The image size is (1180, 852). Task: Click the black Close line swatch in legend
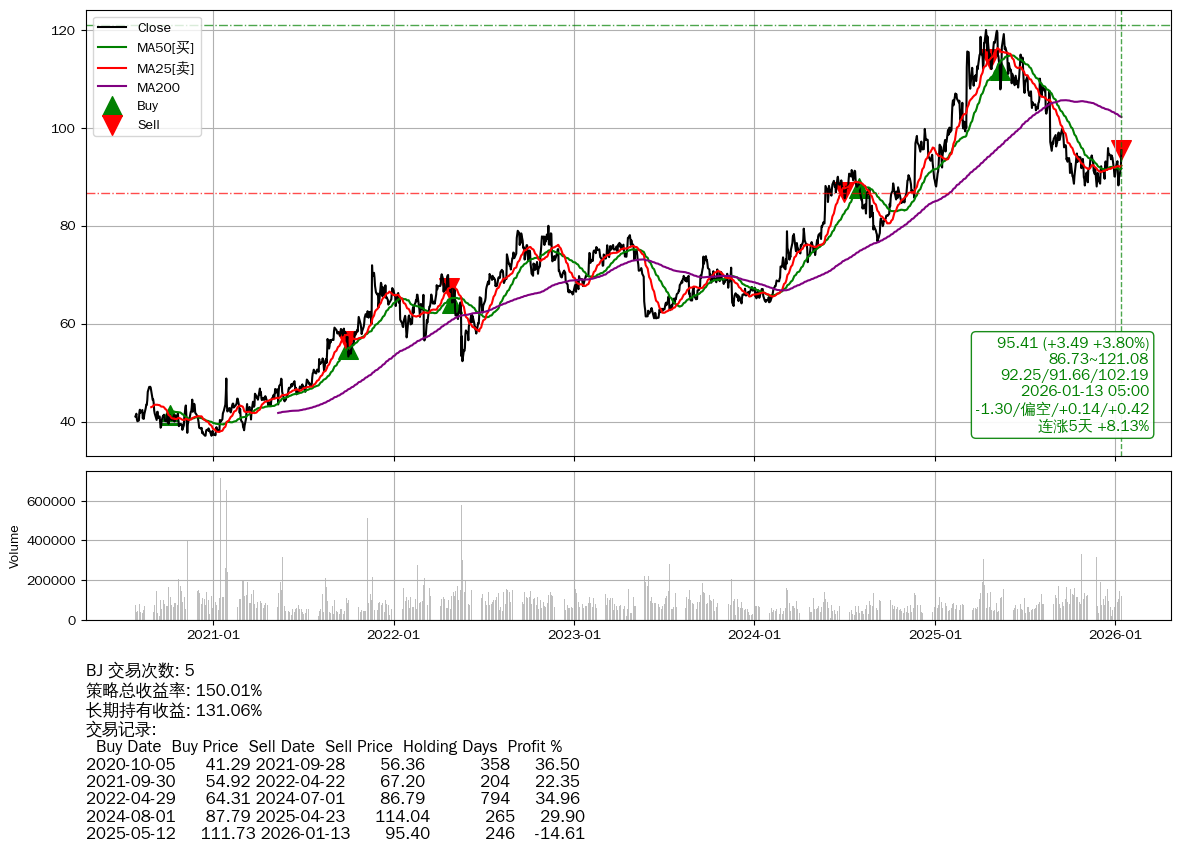tap(113, 28)
